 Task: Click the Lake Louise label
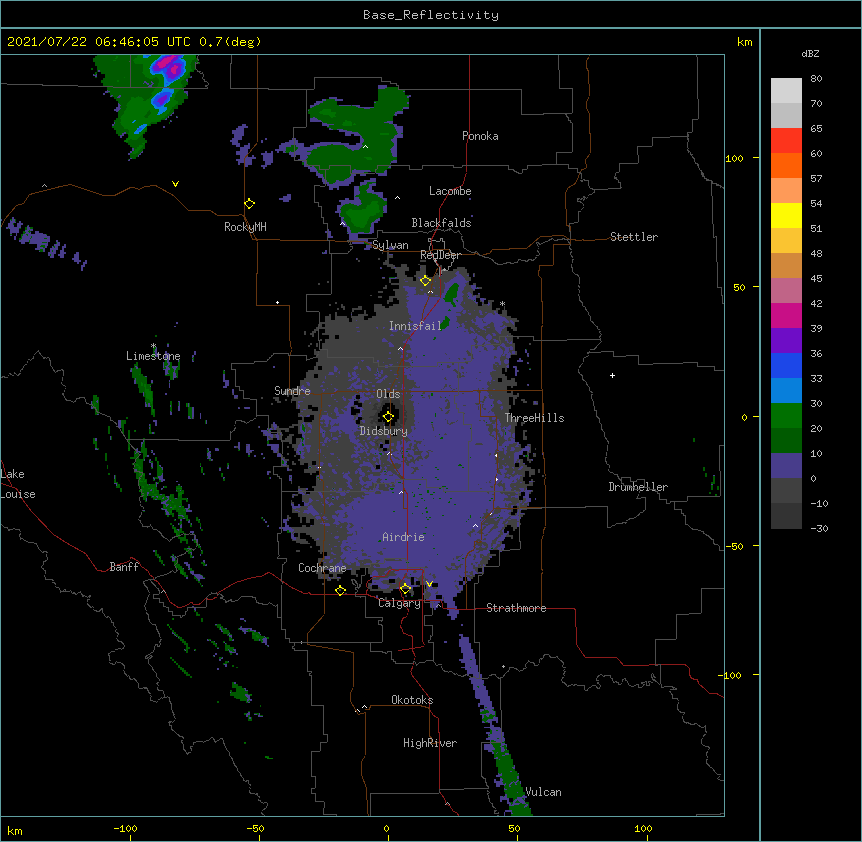[x=18, y=484]
